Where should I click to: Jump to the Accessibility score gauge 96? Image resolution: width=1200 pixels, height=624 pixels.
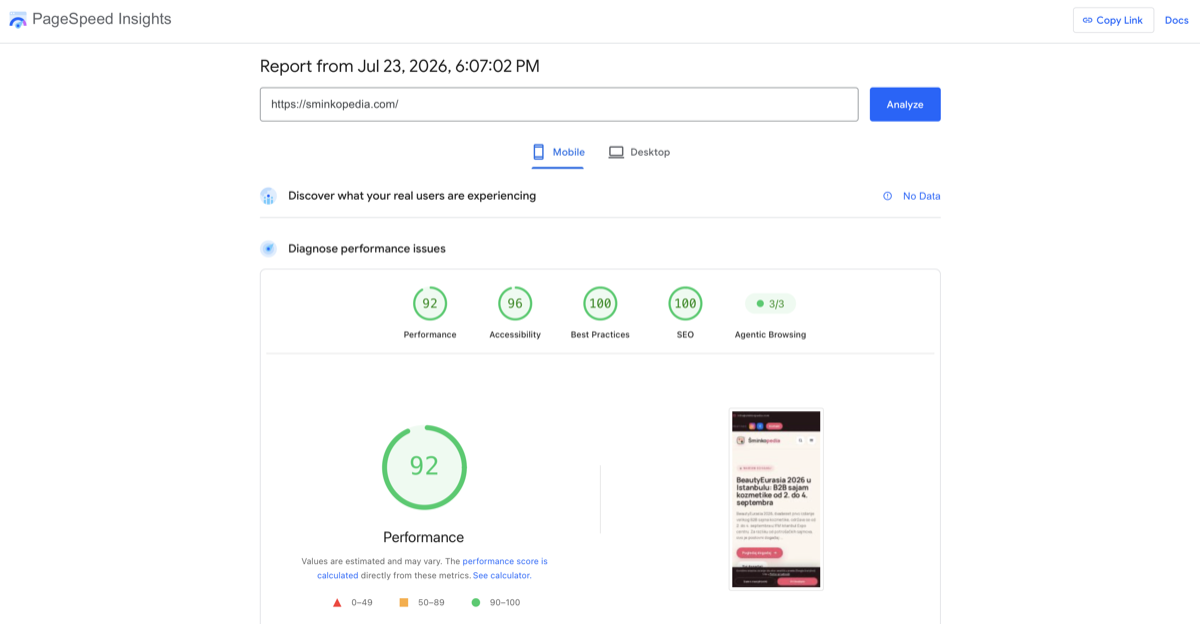tap(515, 304)
